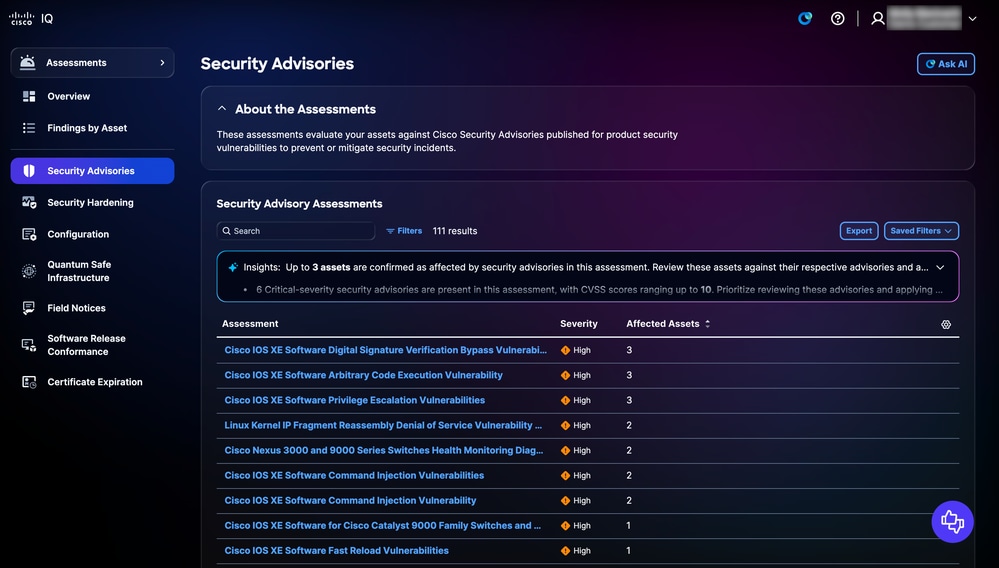999x568 pixels.
Task: Open Digital Signature Verification Bypass advisory
Action: [385, 350]
